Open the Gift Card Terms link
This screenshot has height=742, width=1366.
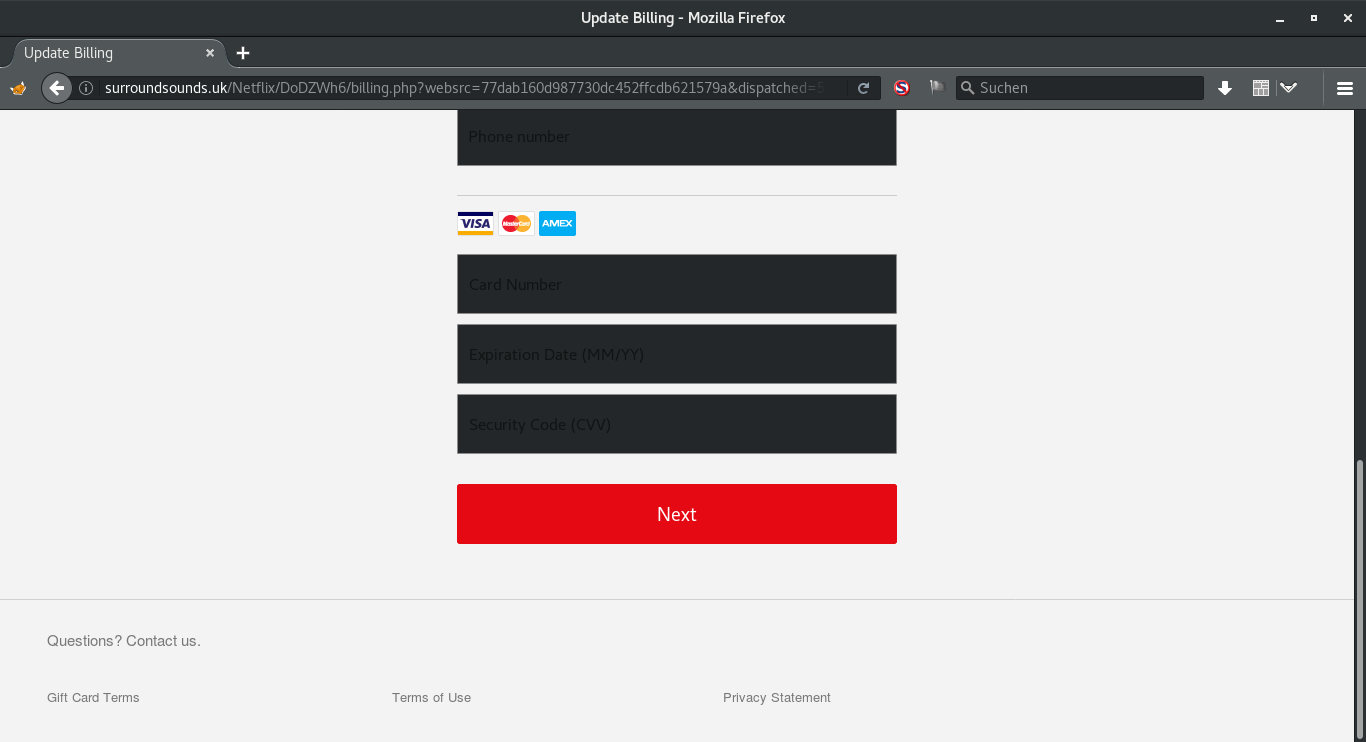coord(93,698)
